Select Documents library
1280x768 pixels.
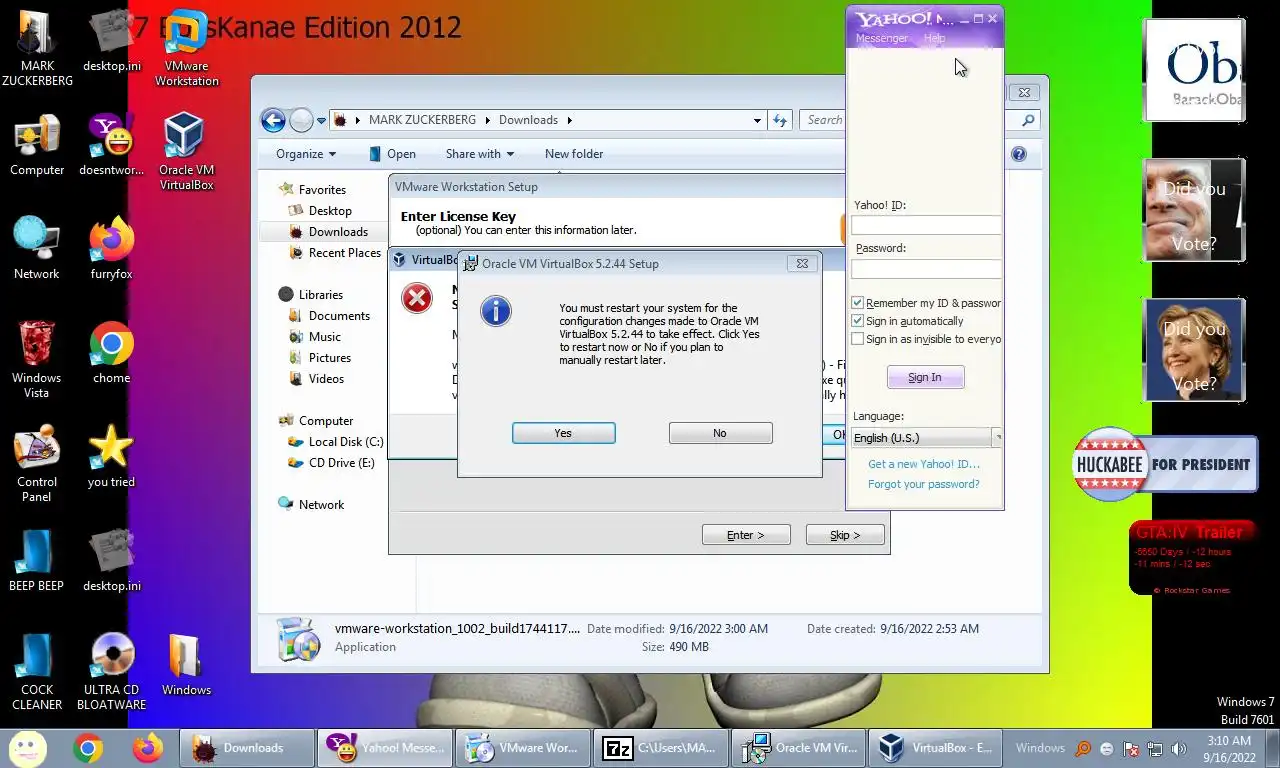click(x=339, y=316)
